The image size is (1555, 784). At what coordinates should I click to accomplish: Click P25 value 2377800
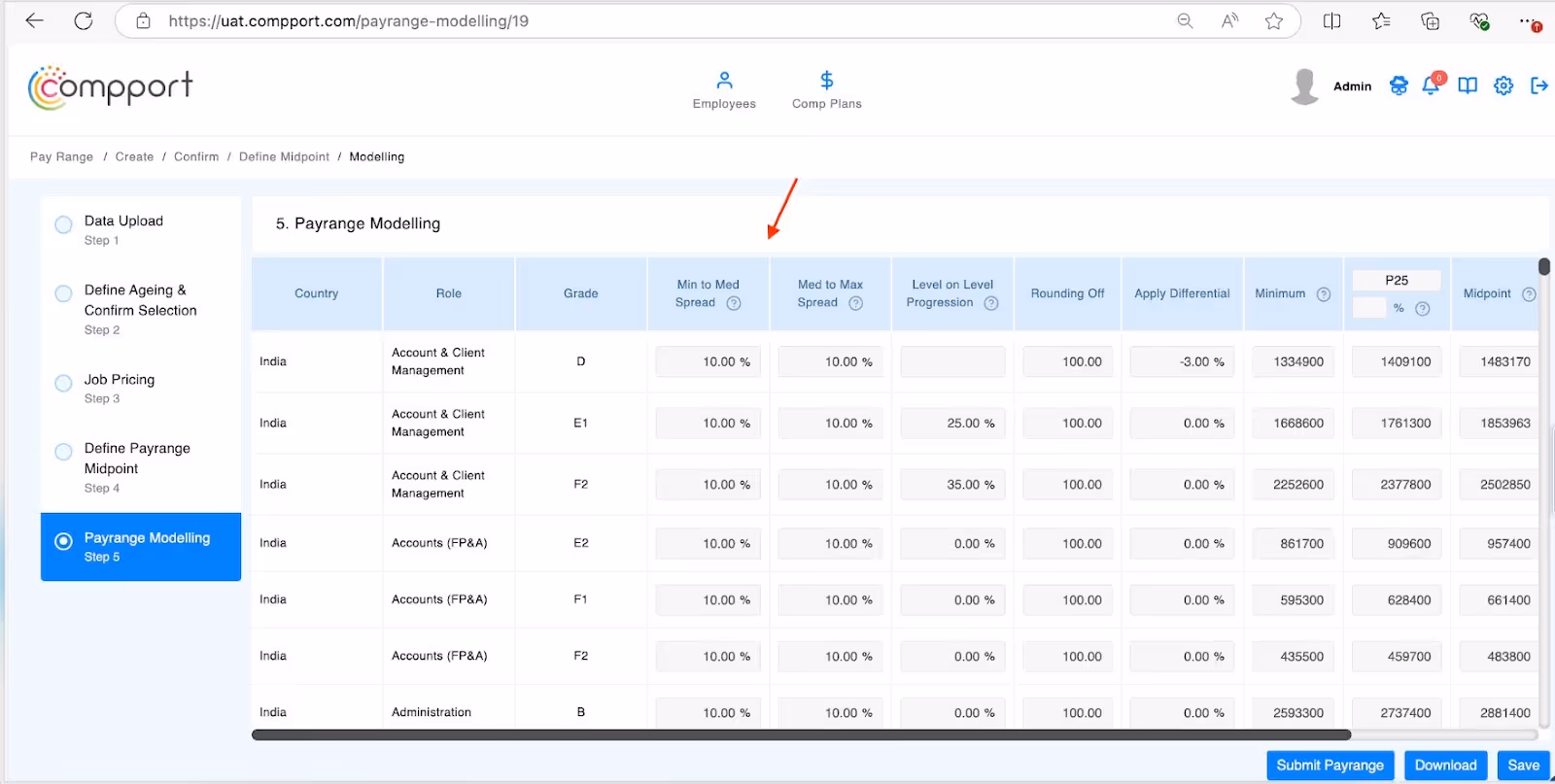(1397, 485)
